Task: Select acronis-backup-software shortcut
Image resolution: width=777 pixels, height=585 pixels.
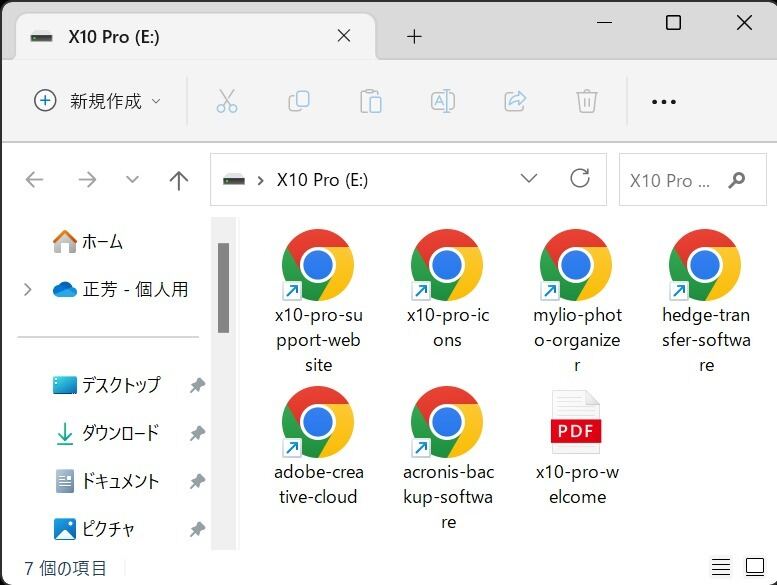Action: tap(447, 458)
